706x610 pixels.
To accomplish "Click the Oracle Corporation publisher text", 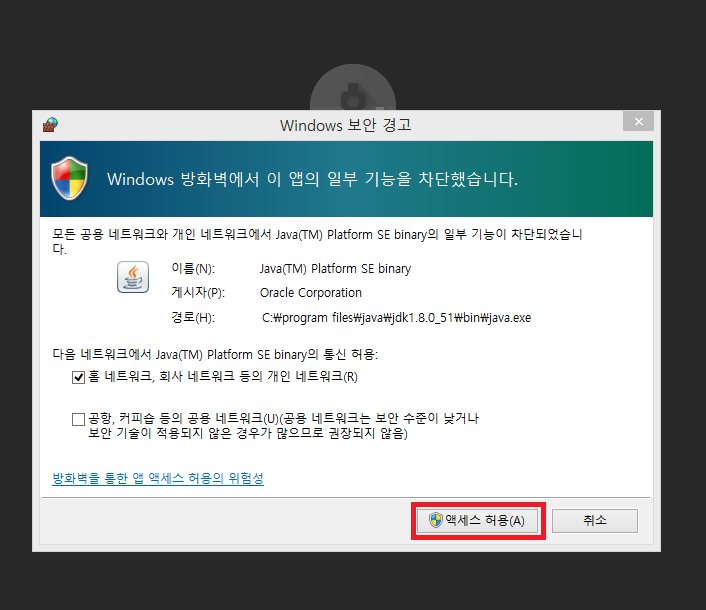I will (x=311, y=293).
